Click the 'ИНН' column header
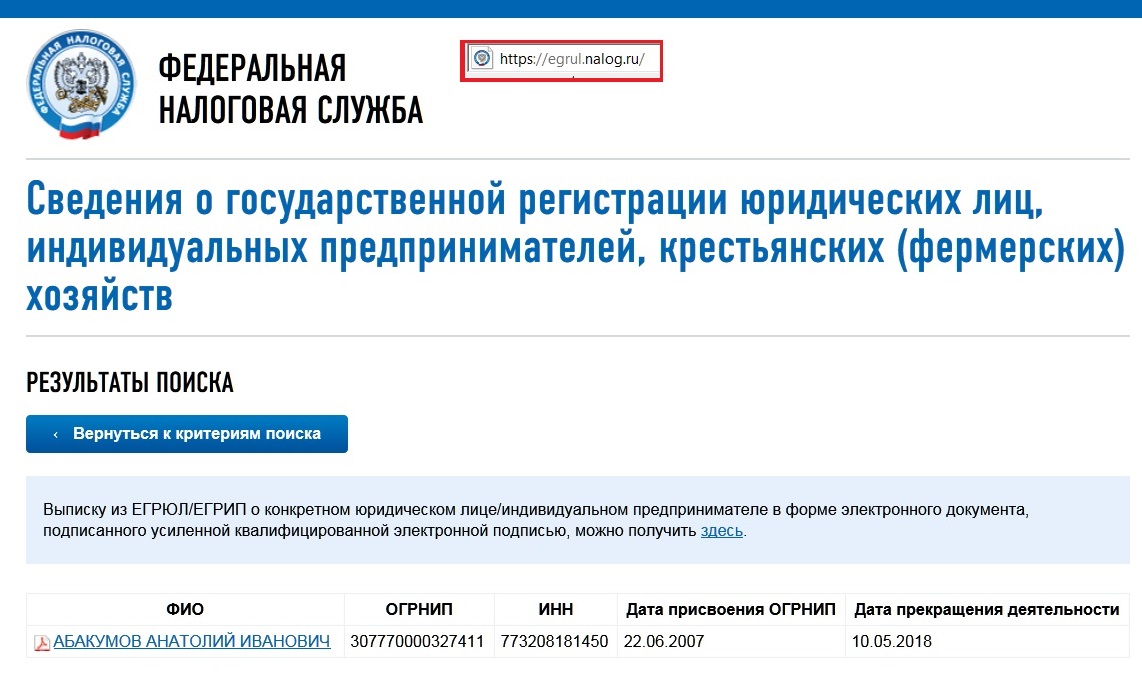 (x=555, y=610)
